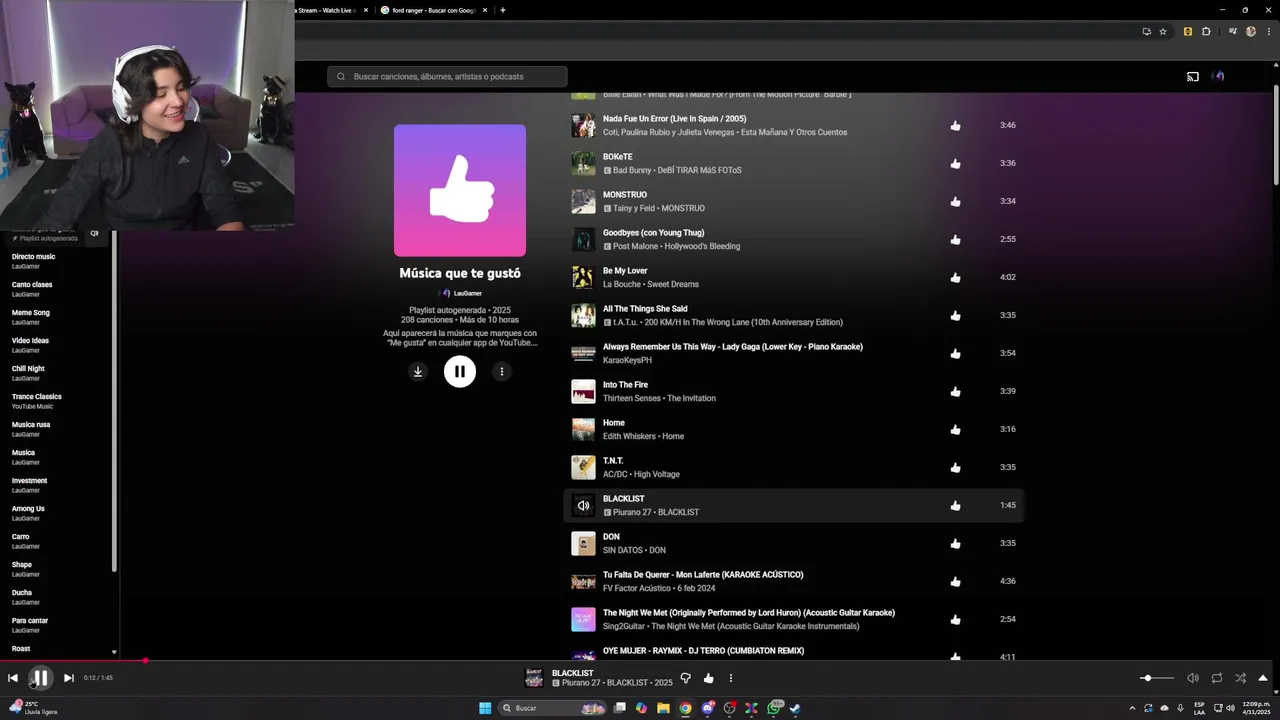The width and height of the screenshot is (1280, 720).
Task: Click thumbs-up on the T.N.T. row
Action: (955, 467)
